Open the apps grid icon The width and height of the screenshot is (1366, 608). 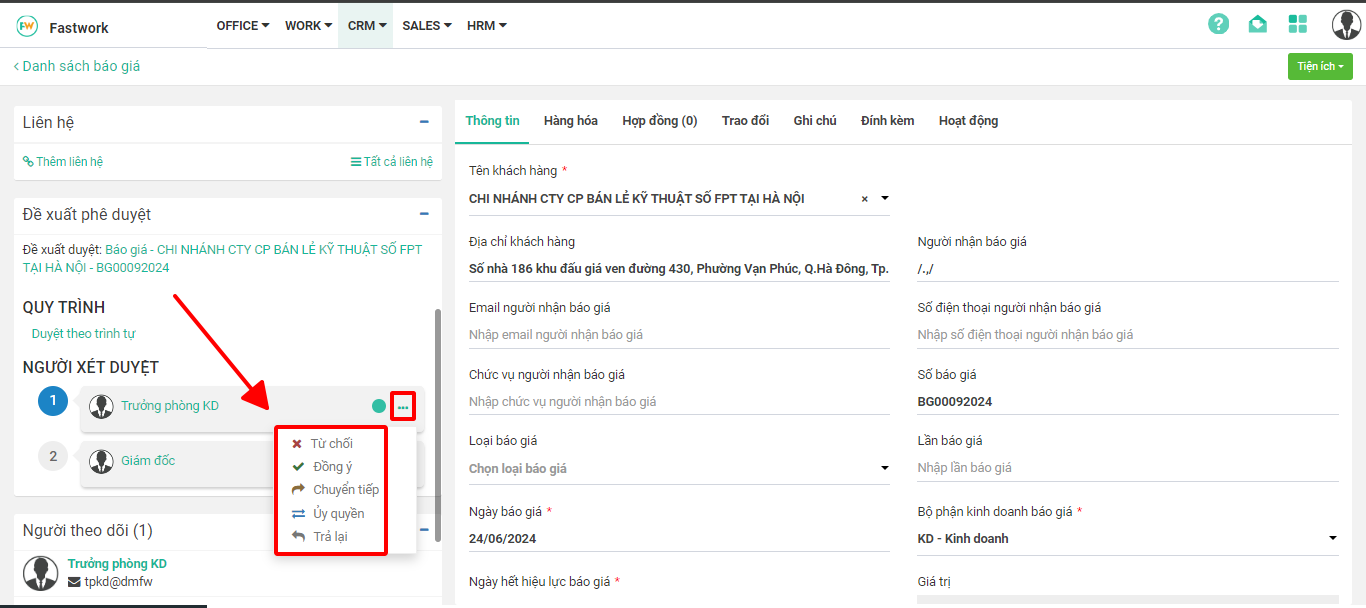pyautogui.click(x=1298, y=25)
